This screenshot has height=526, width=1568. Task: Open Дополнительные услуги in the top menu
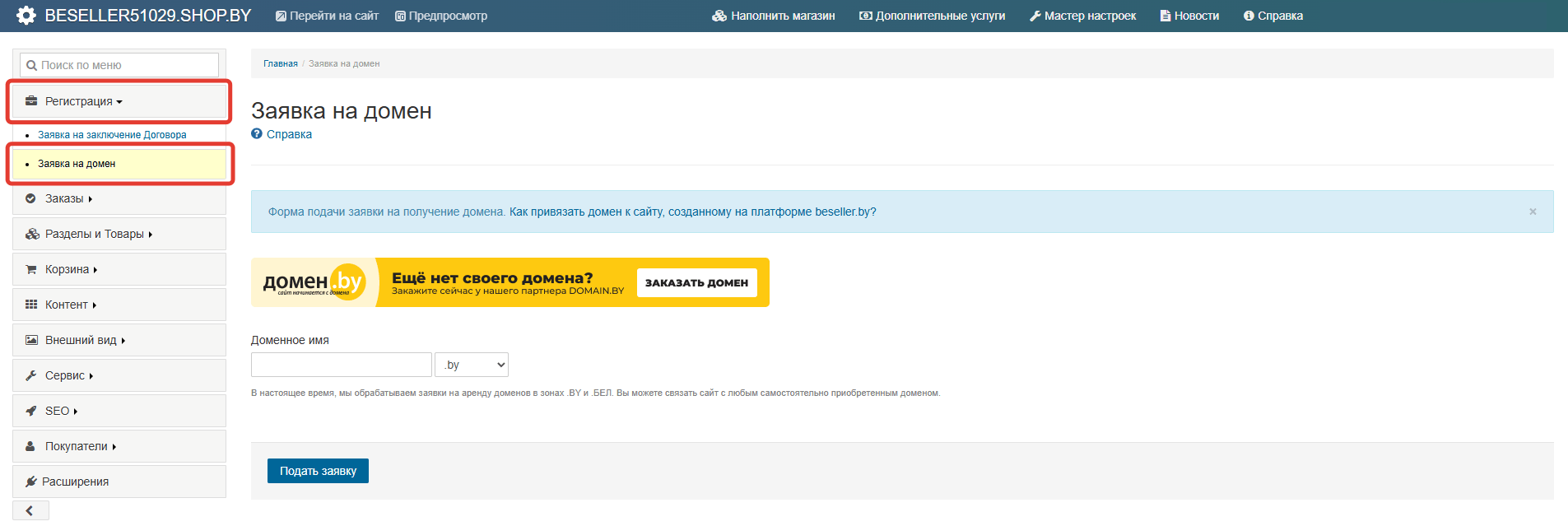(932, 16)
